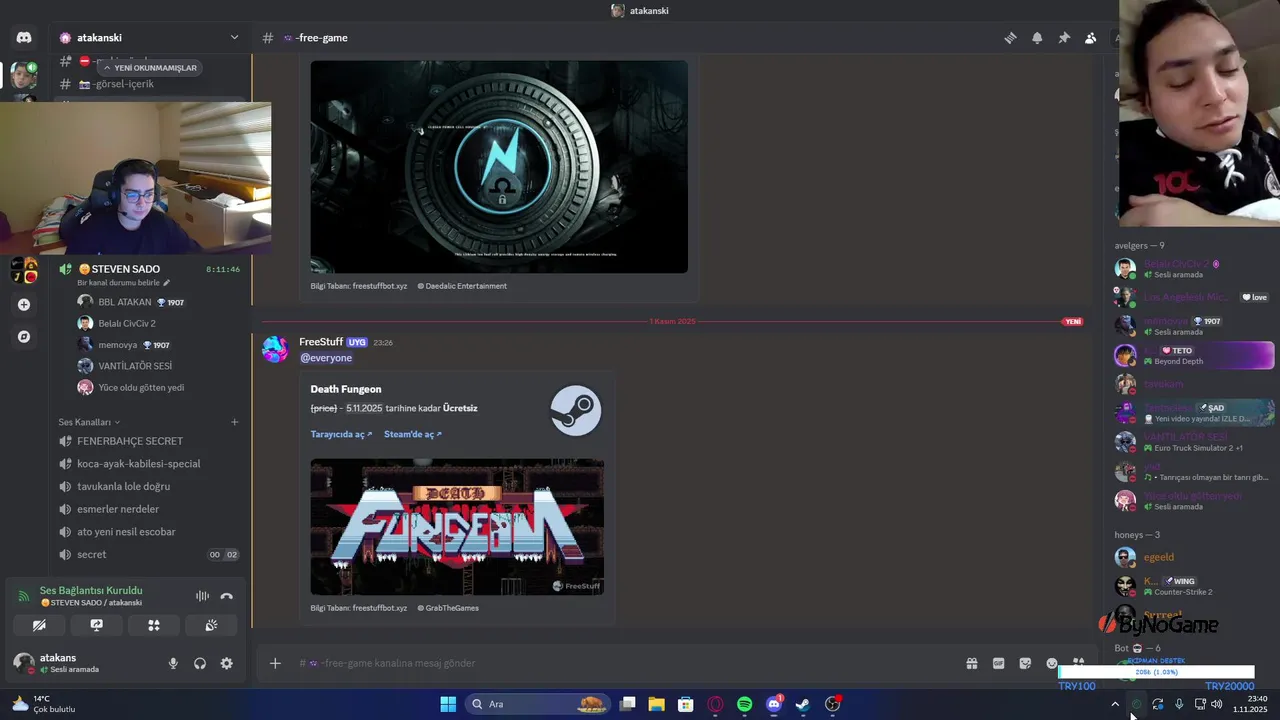Viewport: 1280px width, 720px height.
Task: Click the @everyone mention
Action: click(x=326, y=358)
